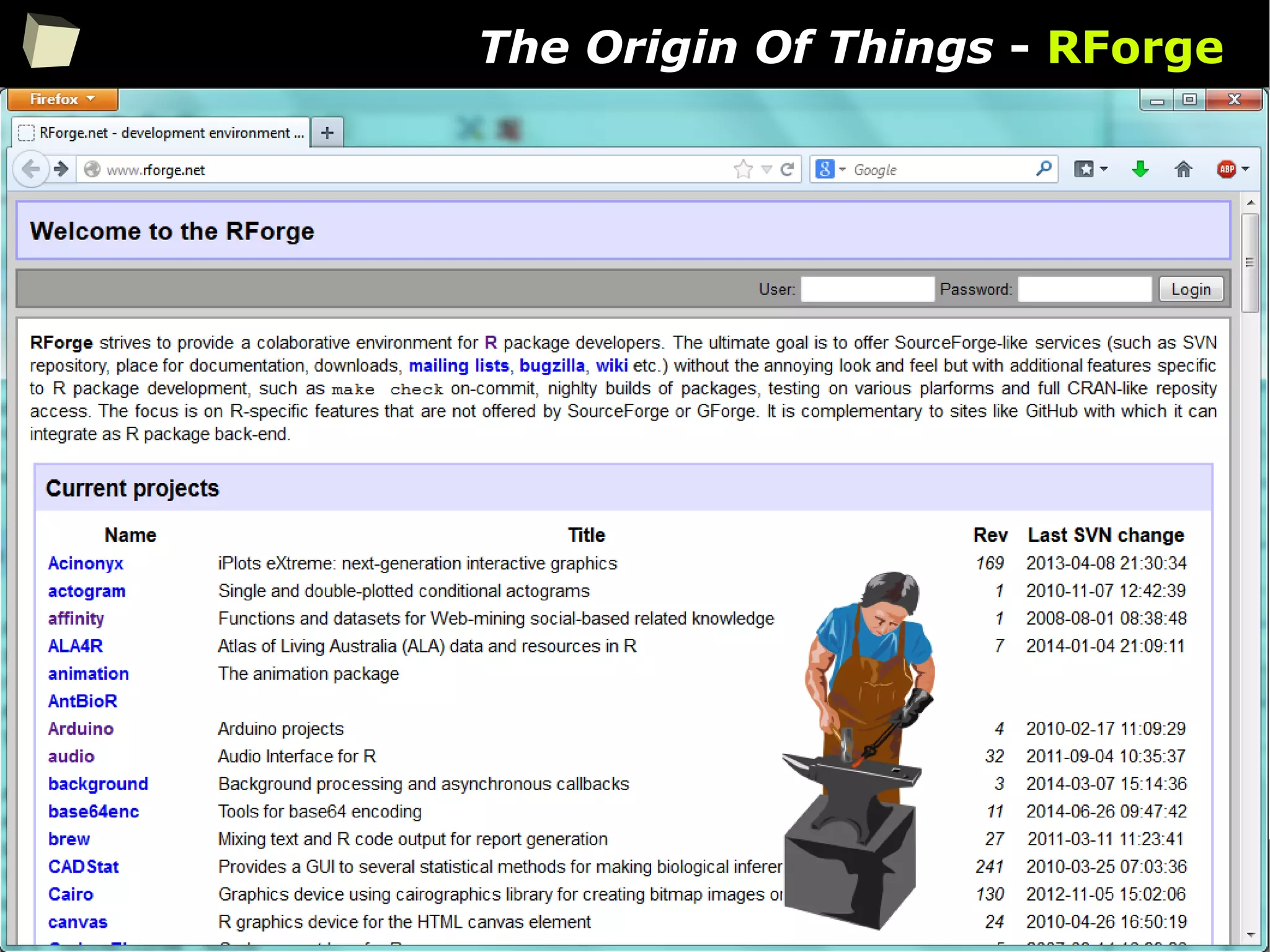Open the URL history dropdown arrow
Viewport: 1270px width, 952px height.
(766, 169)
